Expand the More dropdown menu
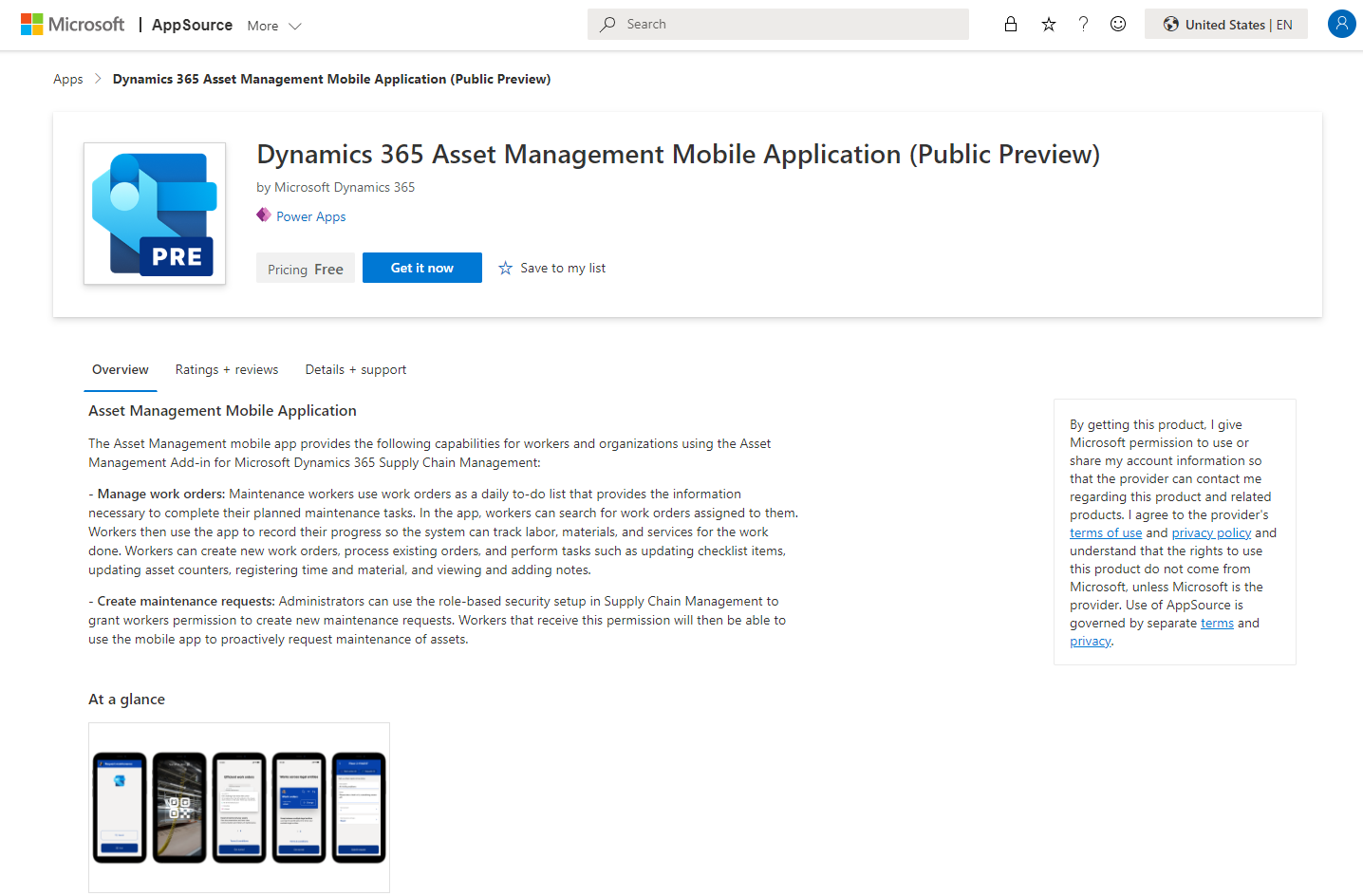1363x896 pixels. pyautogui.click(x=274, y=26)
